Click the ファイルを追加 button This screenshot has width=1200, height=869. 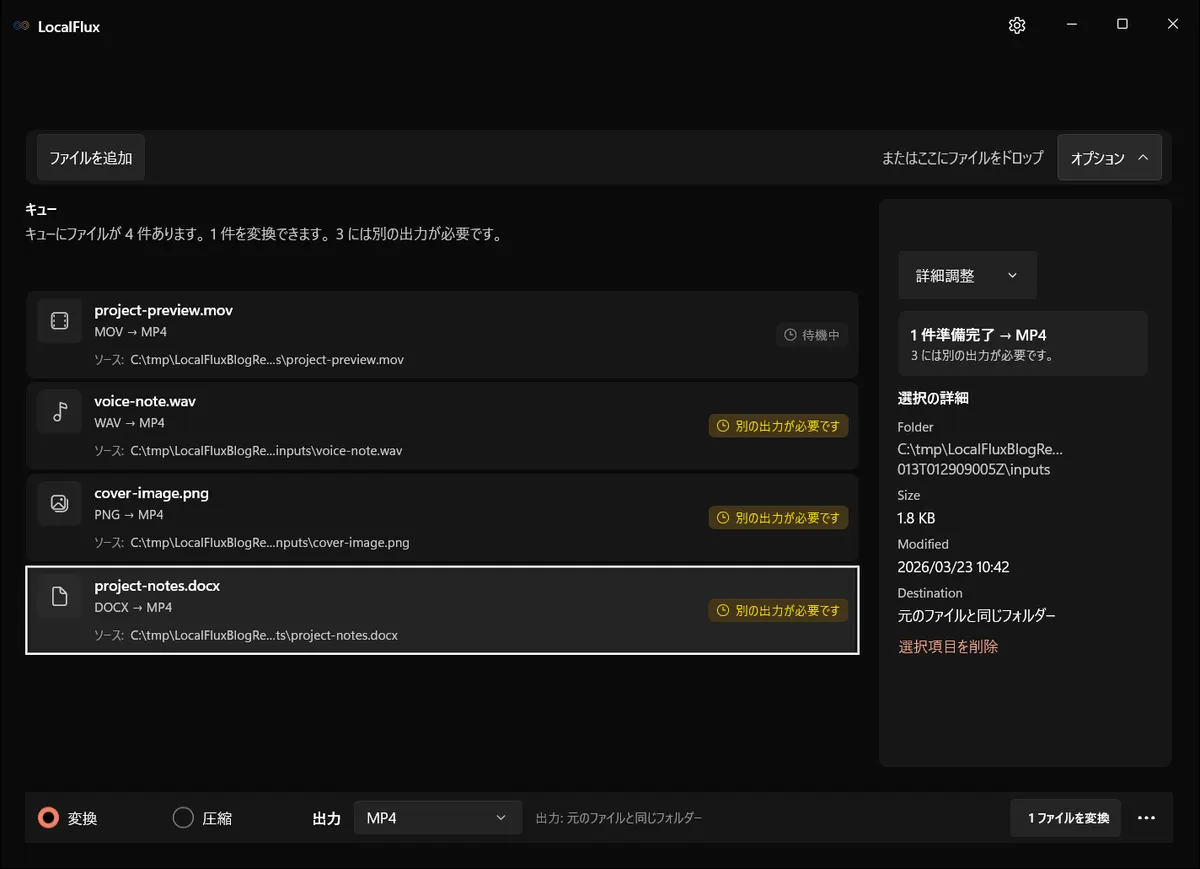point(91,158)
